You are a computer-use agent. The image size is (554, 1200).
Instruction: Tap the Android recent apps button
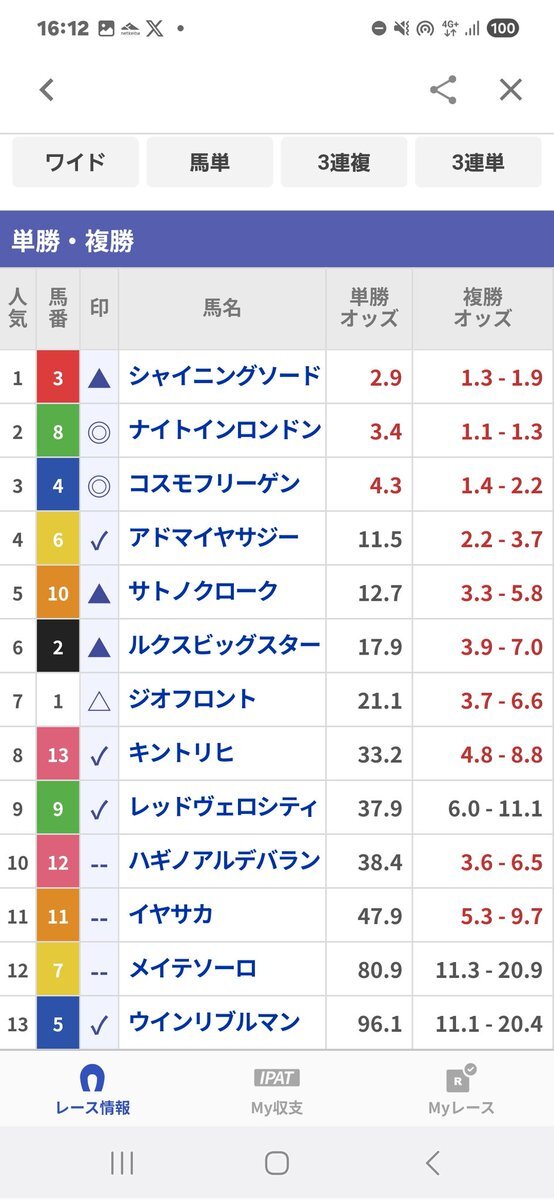pos(122,1163)
